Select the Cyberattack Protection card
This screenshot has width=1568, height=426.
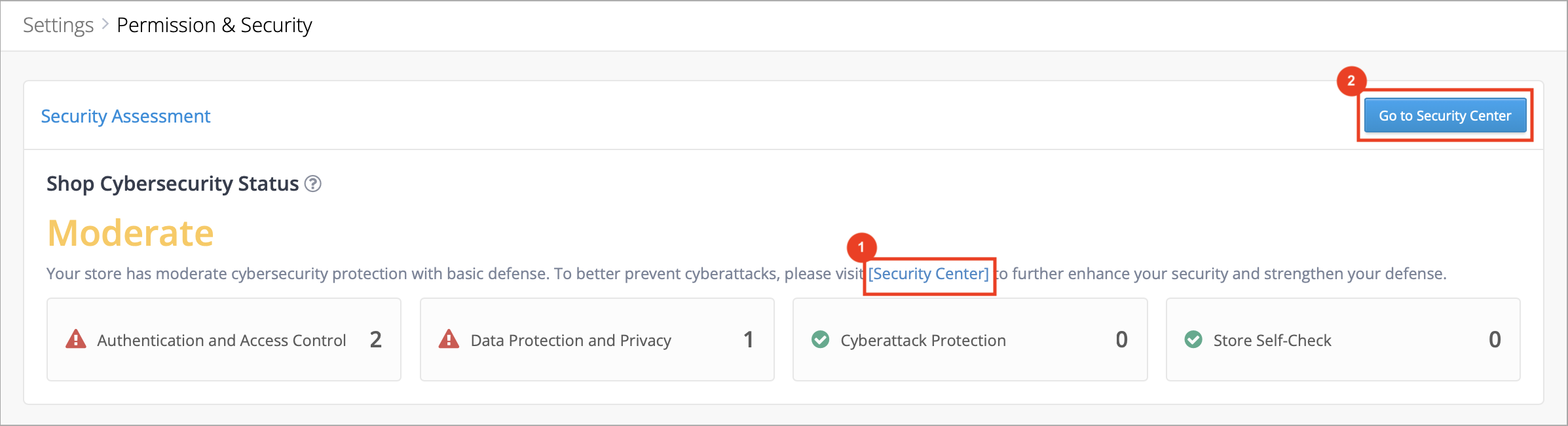pyautogui.click(x=970, y=339)
